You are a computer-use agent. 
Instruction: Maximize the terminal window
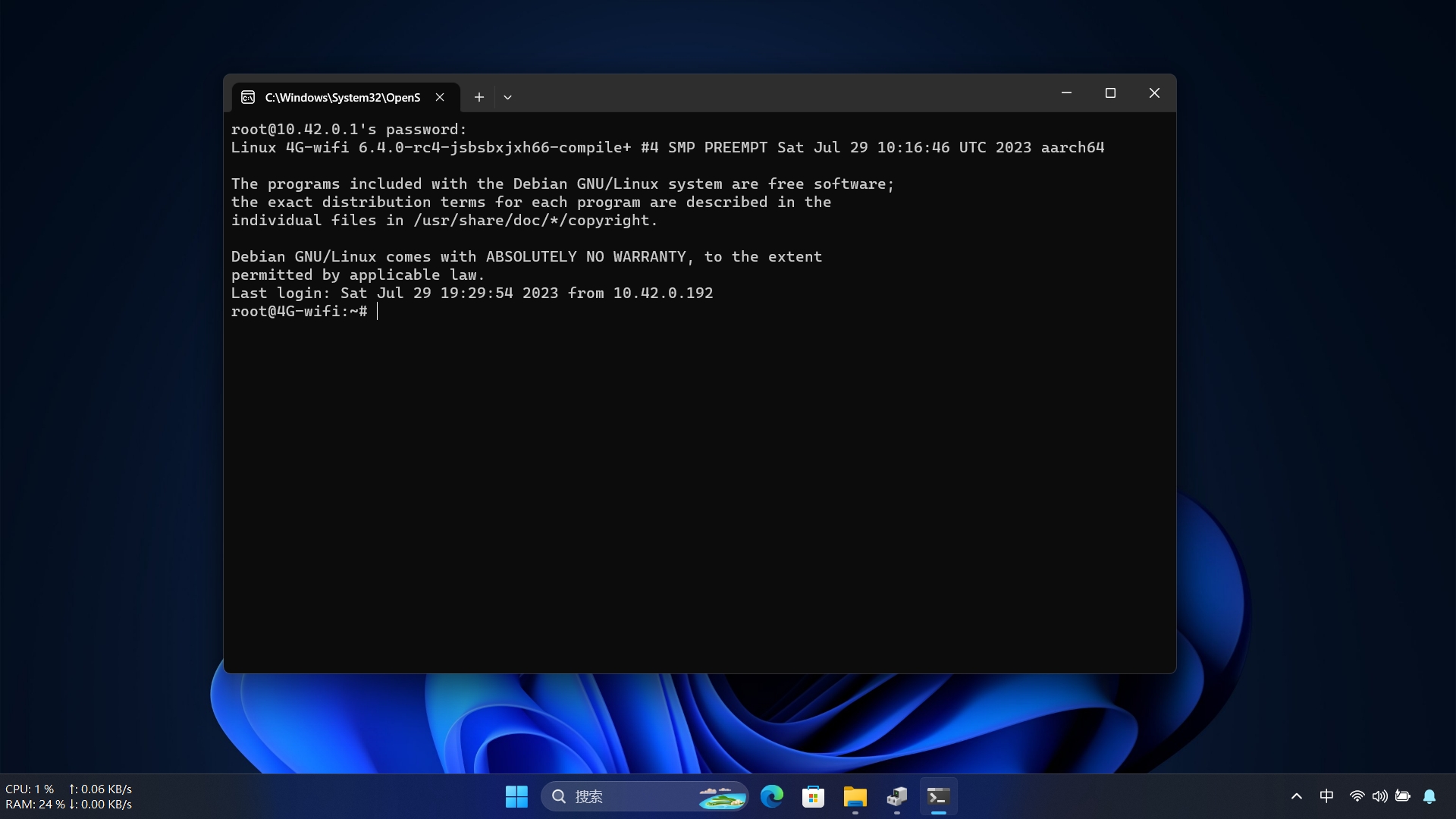(x=1110, y=93)
